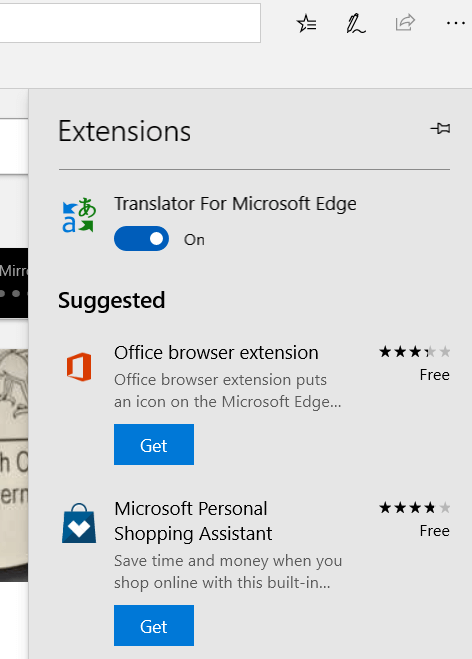Get the Office browser extension
The height and width of the screenshot is (659, 472).
click(154, 445)
